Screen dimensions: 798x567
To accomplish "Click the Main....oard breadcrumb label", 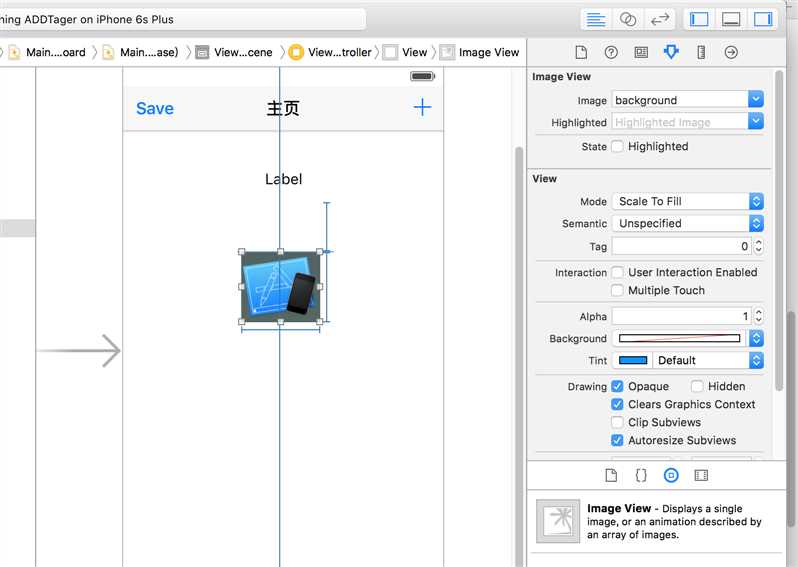I will 55,52.
